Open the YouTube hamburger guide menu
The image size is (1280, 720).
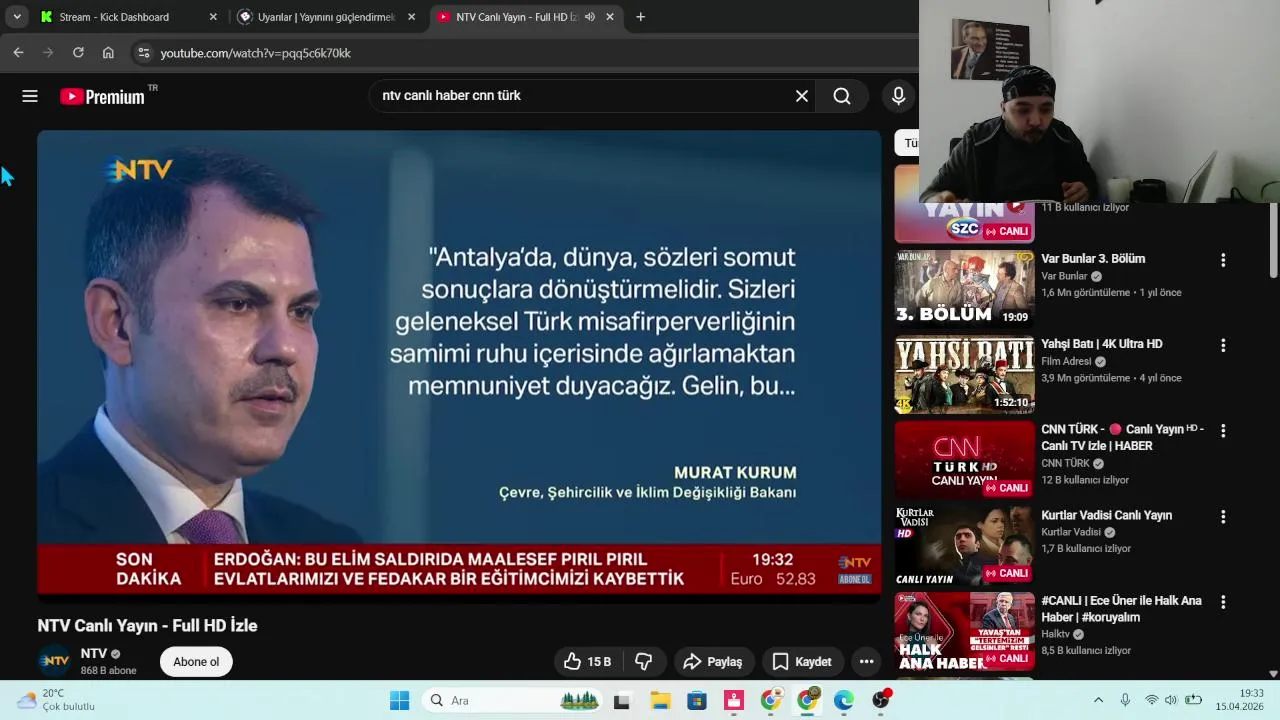pyautogui.click(x=30, y=96)
